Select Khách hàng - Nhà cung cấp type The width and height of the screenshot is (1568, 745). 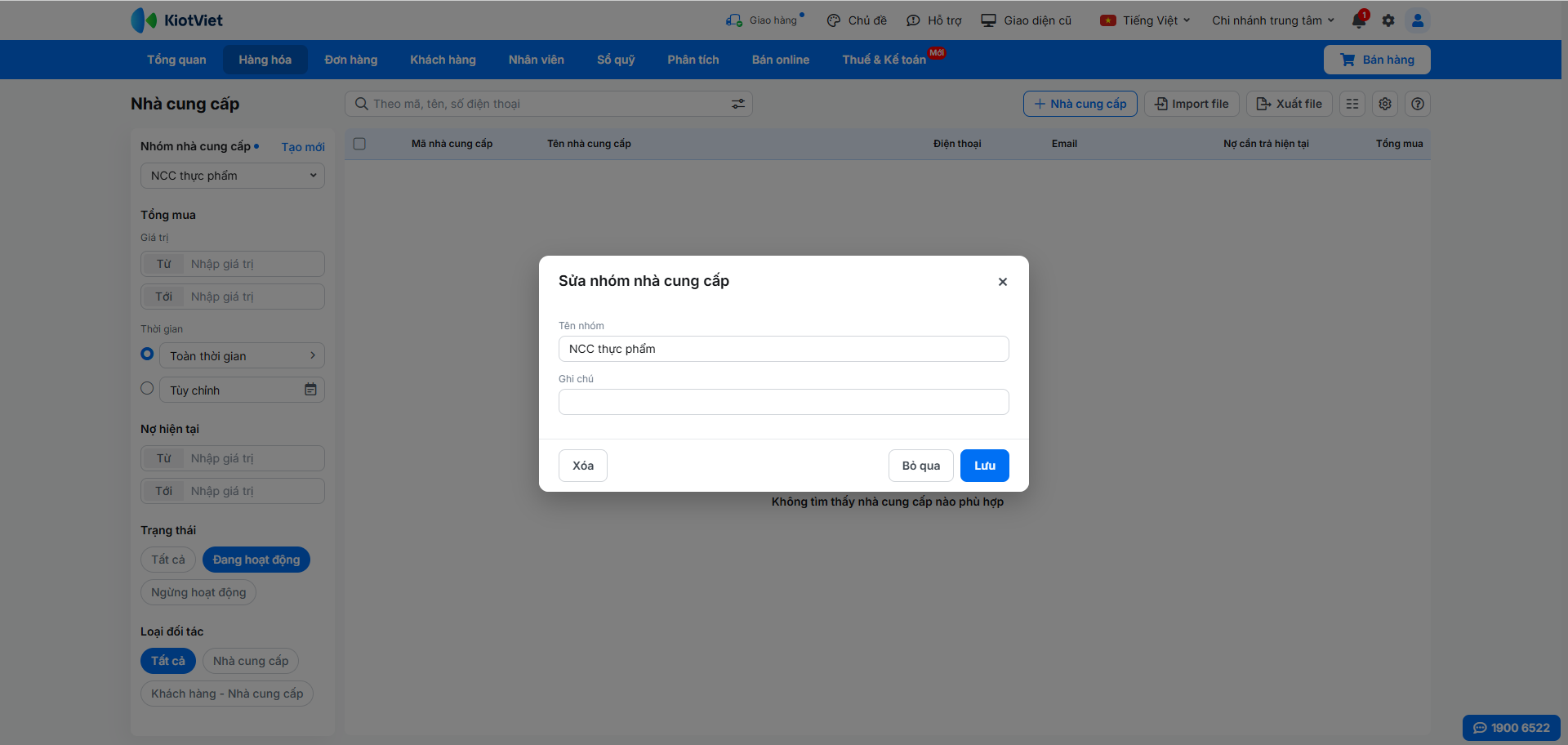click(x=227, y=694)
